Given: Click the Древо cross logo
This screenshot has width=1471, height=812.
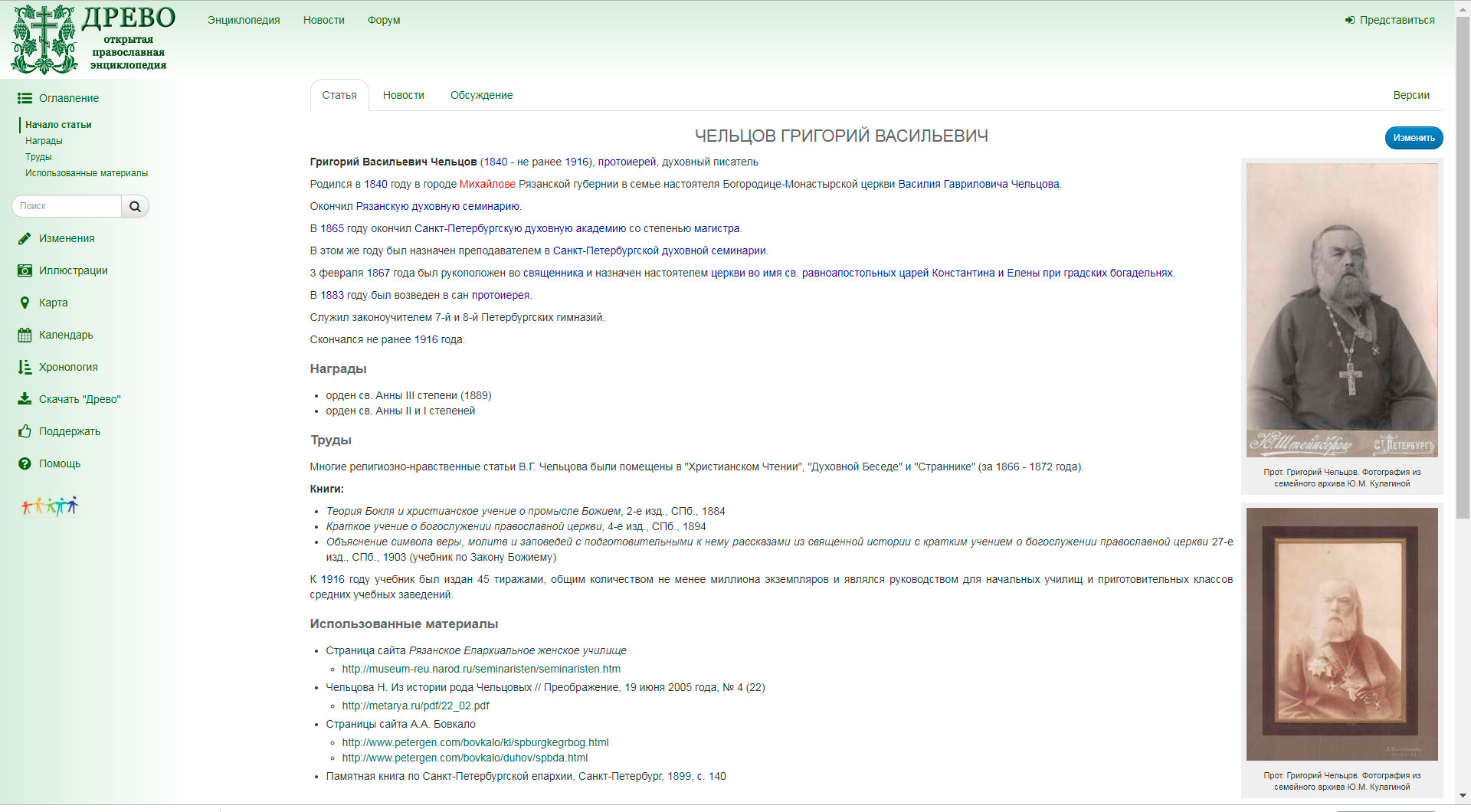Looking at the screenshot, I should click(x=44, y=39).
